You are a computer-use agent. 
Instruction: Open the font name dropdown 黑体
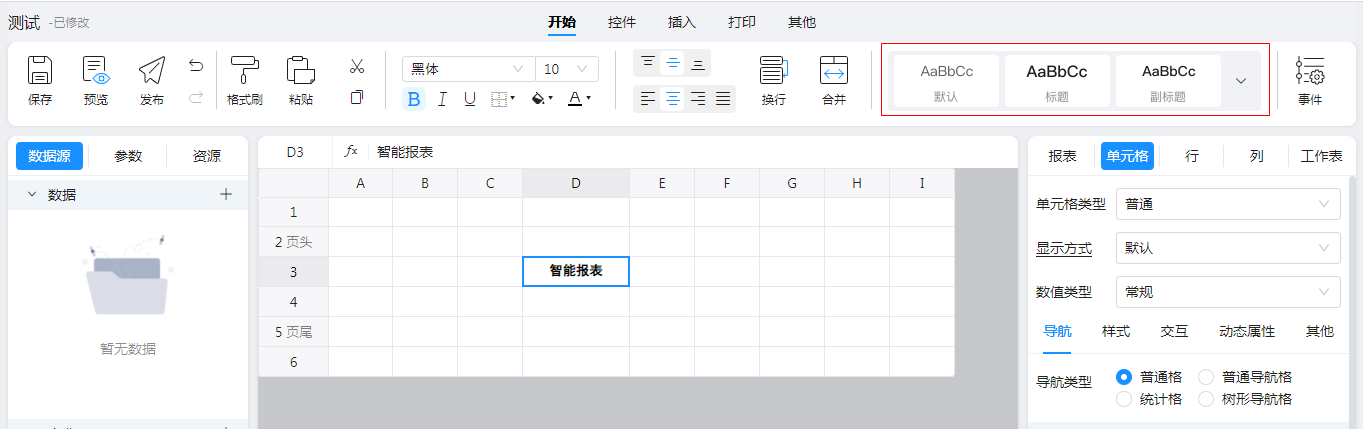click(468, 69)
